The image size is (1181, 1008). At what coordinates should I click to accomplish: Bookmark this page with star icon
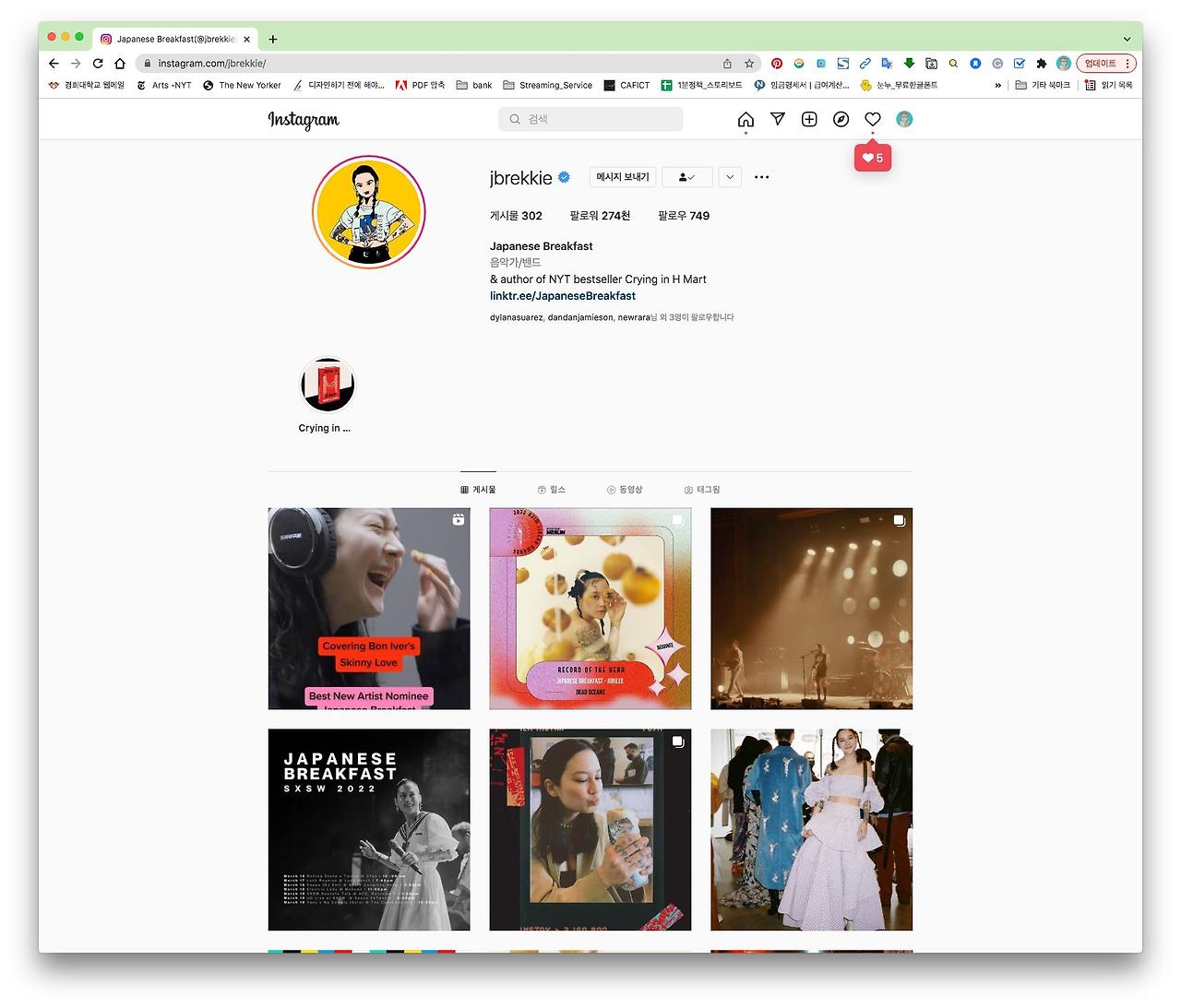[x=749, y=64]
